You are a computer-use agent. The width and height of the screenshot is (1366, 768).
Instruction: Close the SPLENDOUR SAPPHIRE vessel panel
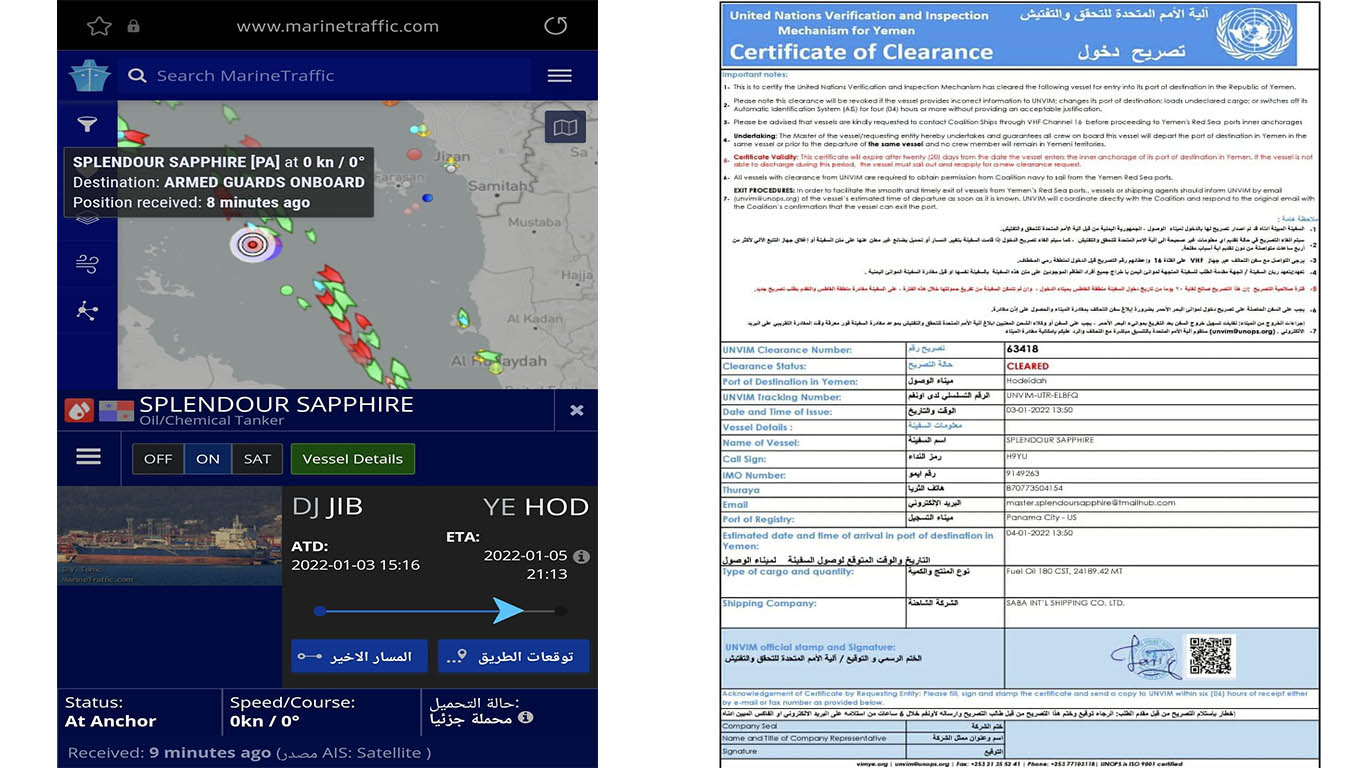click(x=577, y=410)
